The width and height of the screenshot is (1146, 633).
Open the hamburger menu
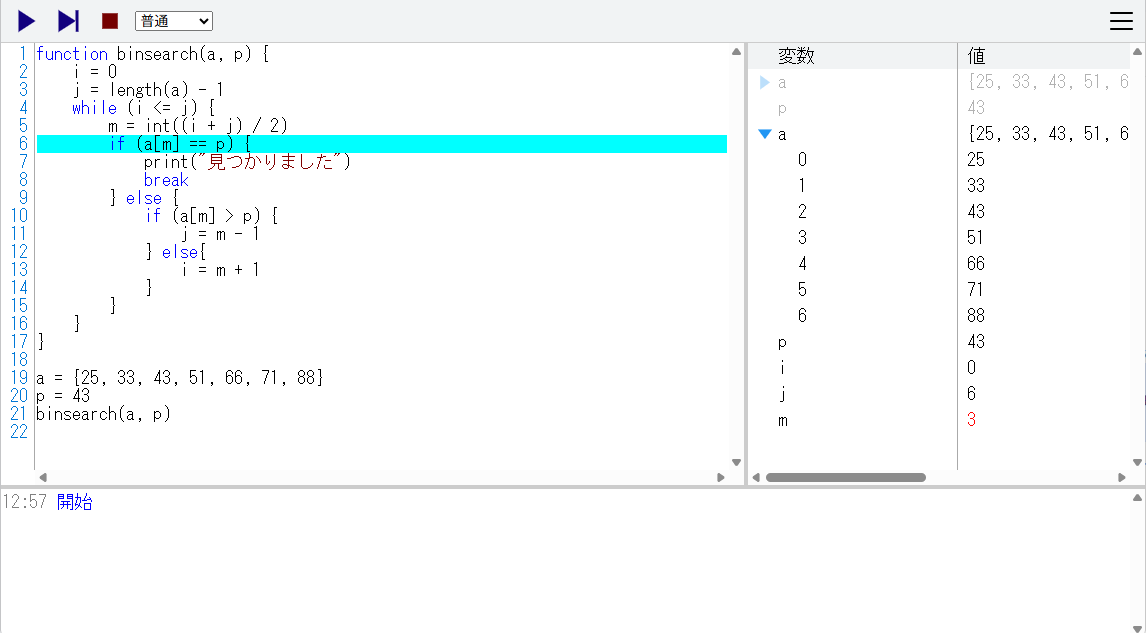pos(1121,21)
